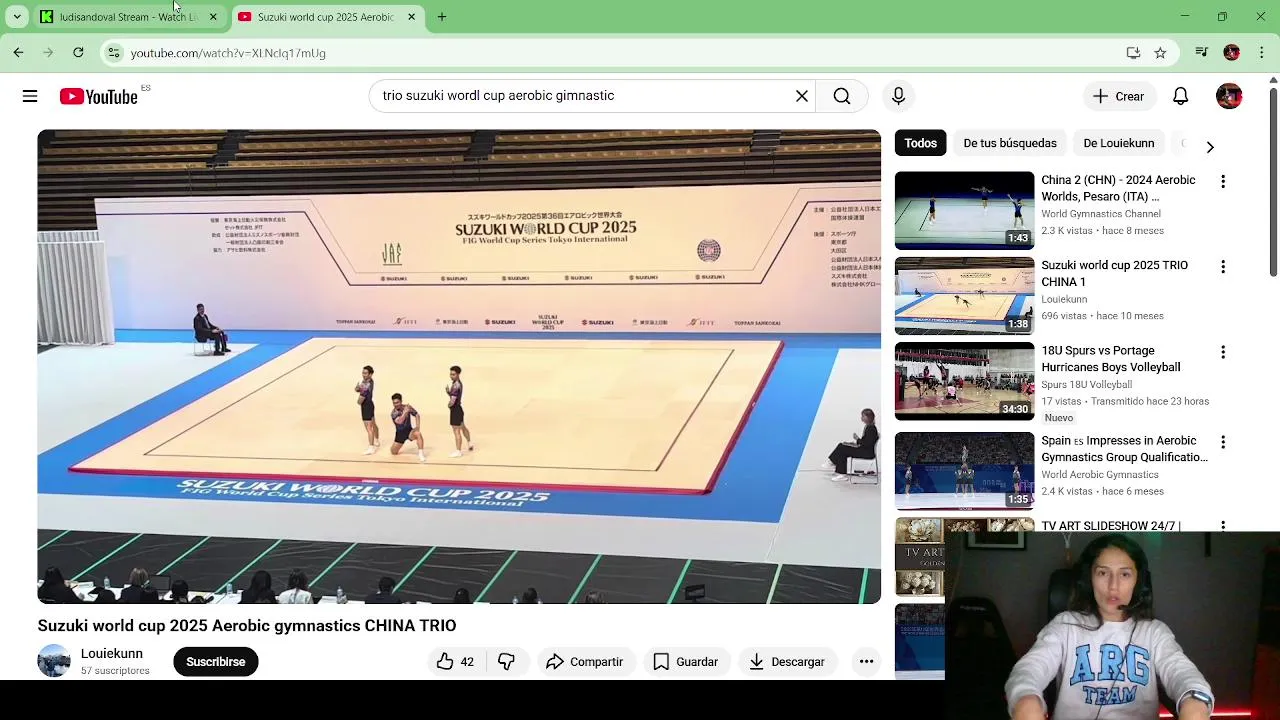This screenshot has height=720, width=1280.
Task: Clear the search box text
Action: tap(802, 96)
